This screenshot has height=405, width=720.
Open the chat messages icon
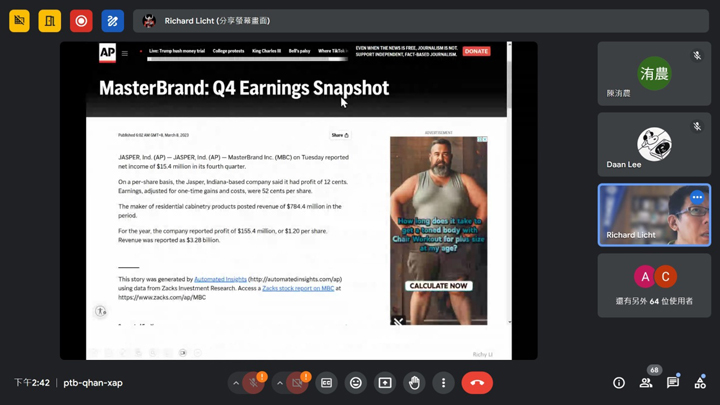[673, 383]
